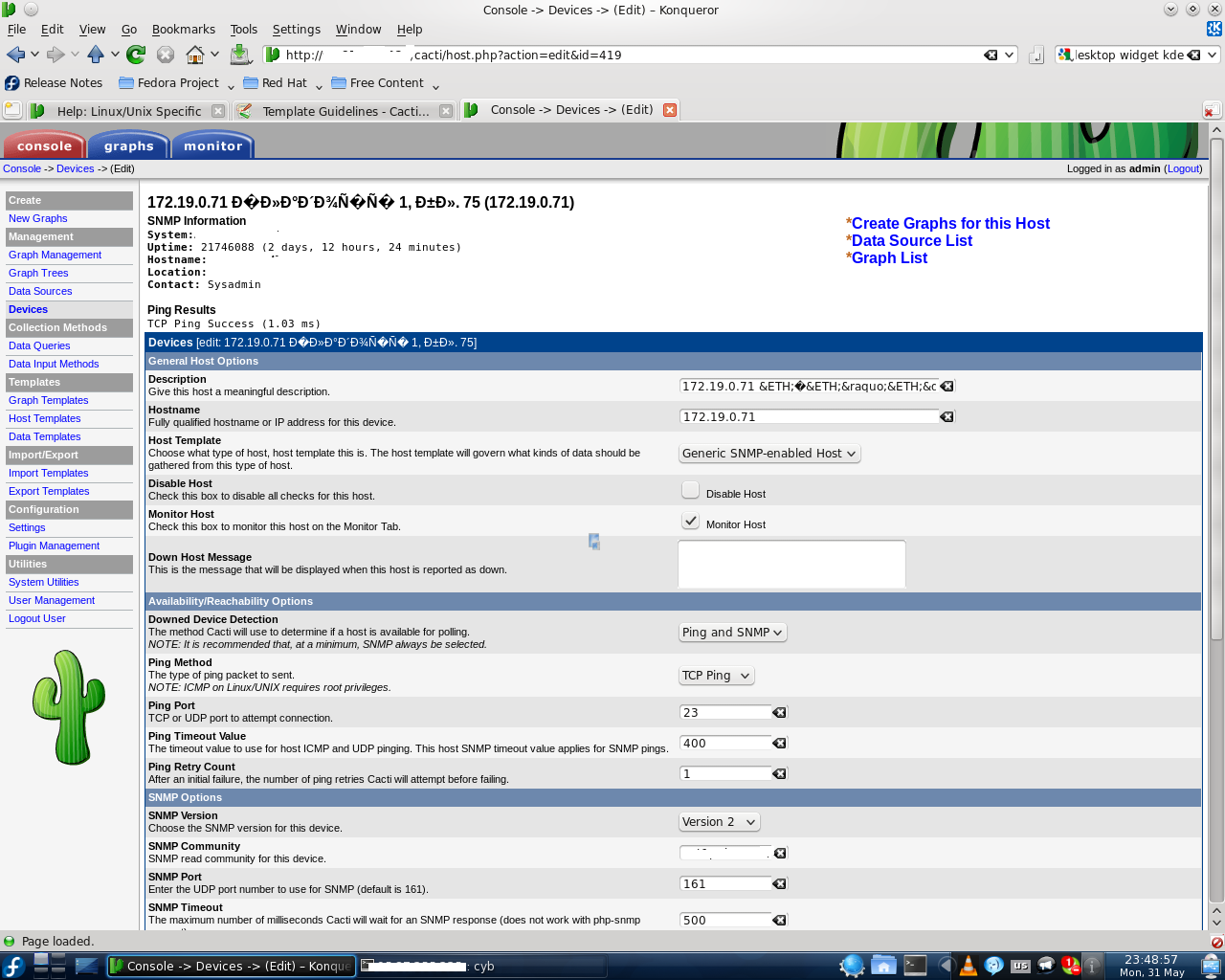Expand the location bar history dropdown
Screen dimensions: 1225x980
click(x=1009, y=55)
